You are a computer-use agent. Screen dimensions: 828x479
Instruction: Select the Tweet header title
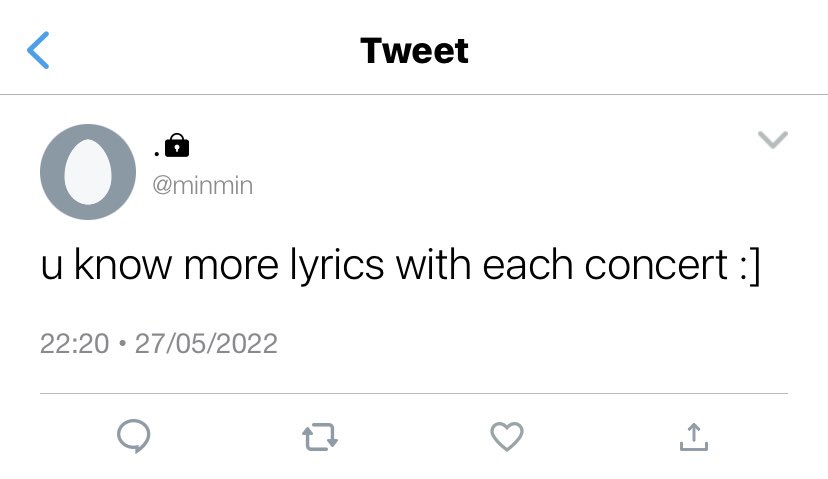tap(415, 51)
